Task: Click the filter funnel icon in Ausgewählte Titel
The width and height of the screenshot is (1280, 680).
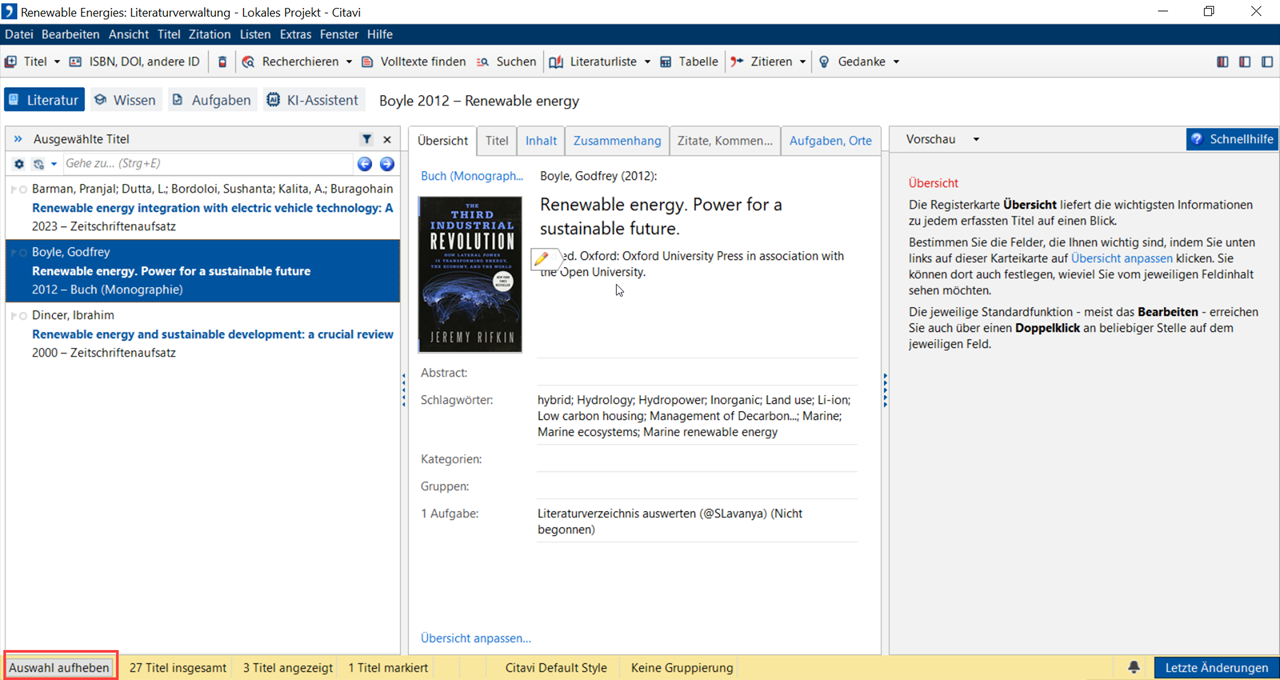Action: click(x=367, y=140)
